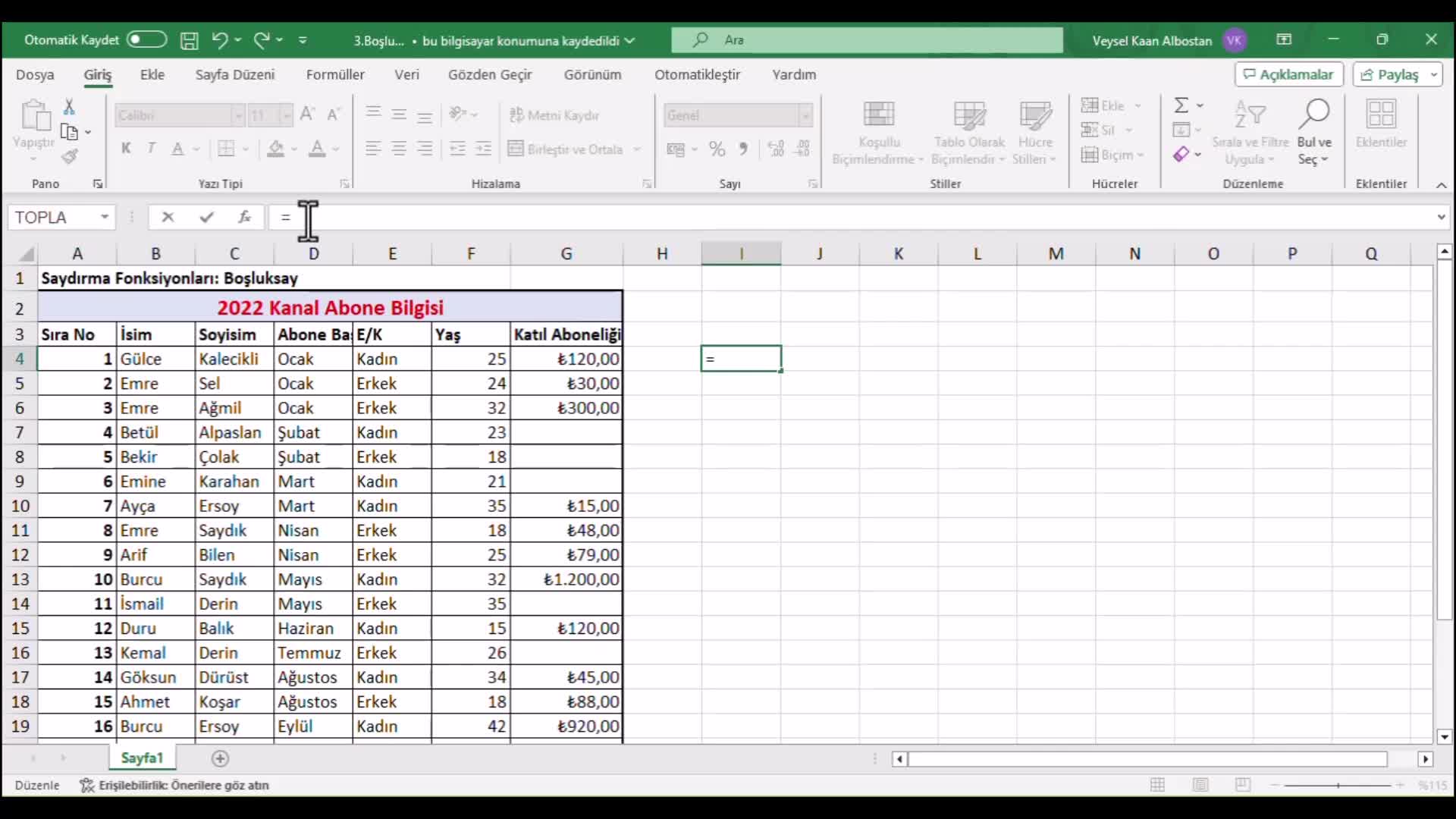Click the Ara search box
This screenshot has width=1456, height=819.
[x=867, y=40]
